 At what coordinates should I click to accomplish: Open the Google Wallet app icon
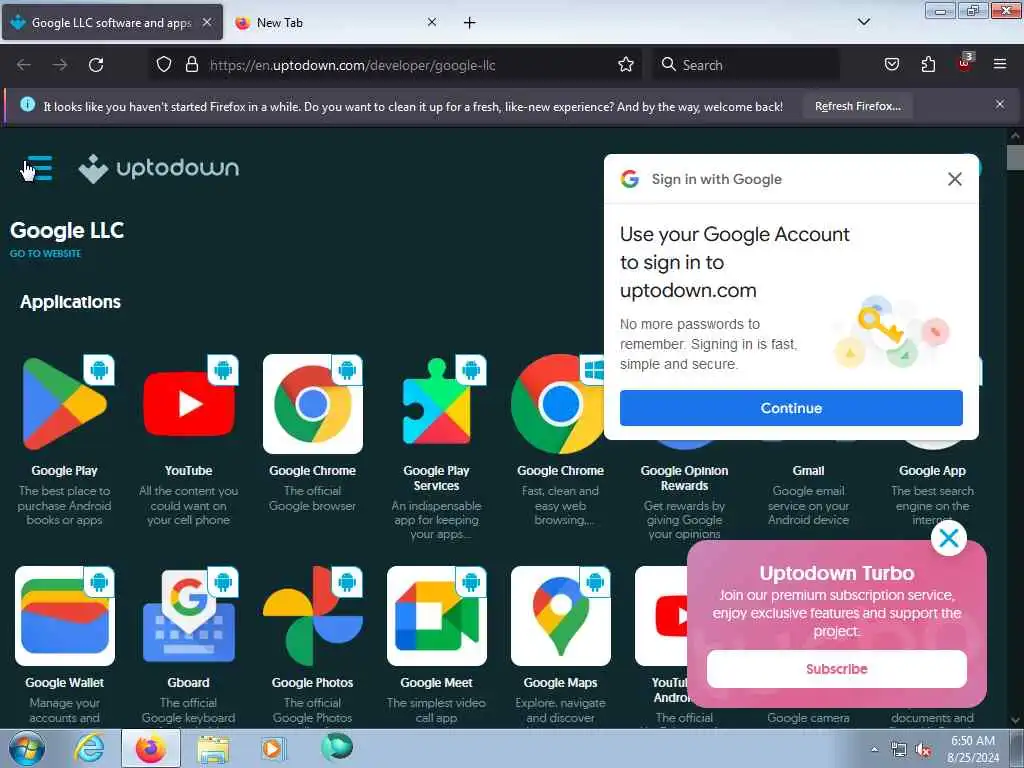pos(65,616)
